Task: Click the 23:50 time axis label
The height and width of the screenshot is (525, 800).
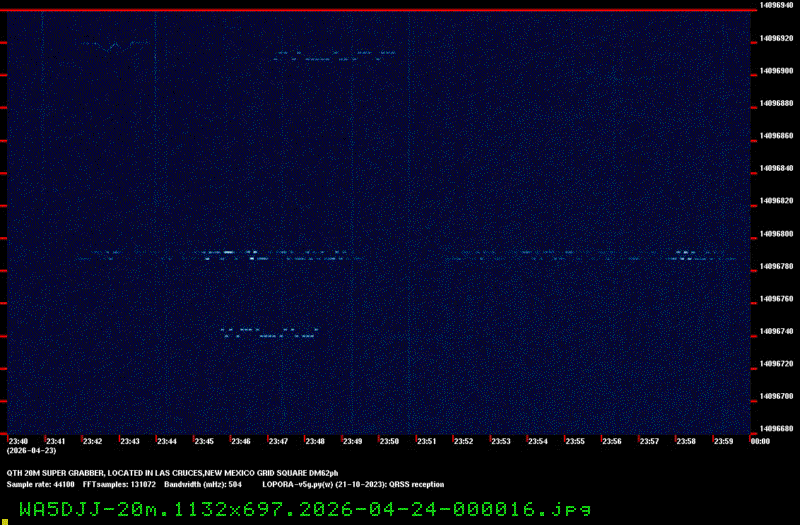Action: point(388,441)
